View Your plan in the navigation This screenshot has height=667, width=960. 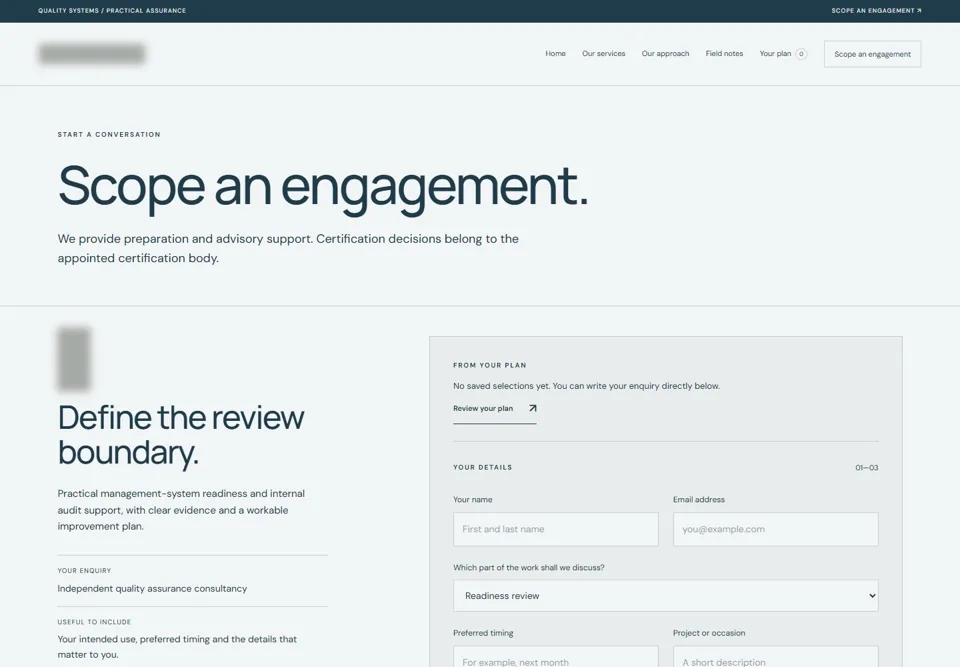point(775,54)
